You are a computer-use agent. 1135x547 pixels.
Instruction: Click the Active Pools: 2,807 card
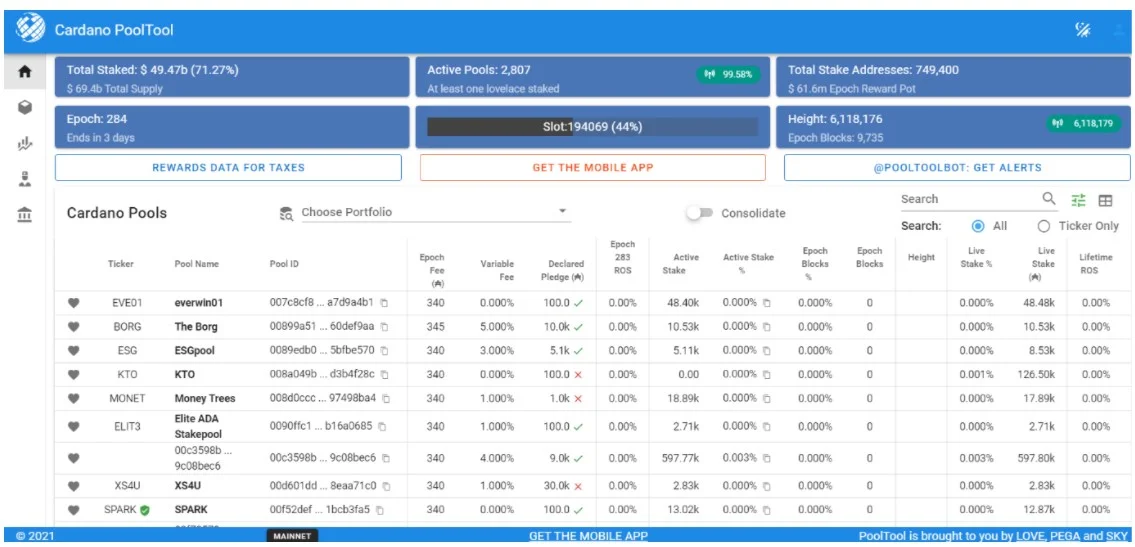coord(592,79)
